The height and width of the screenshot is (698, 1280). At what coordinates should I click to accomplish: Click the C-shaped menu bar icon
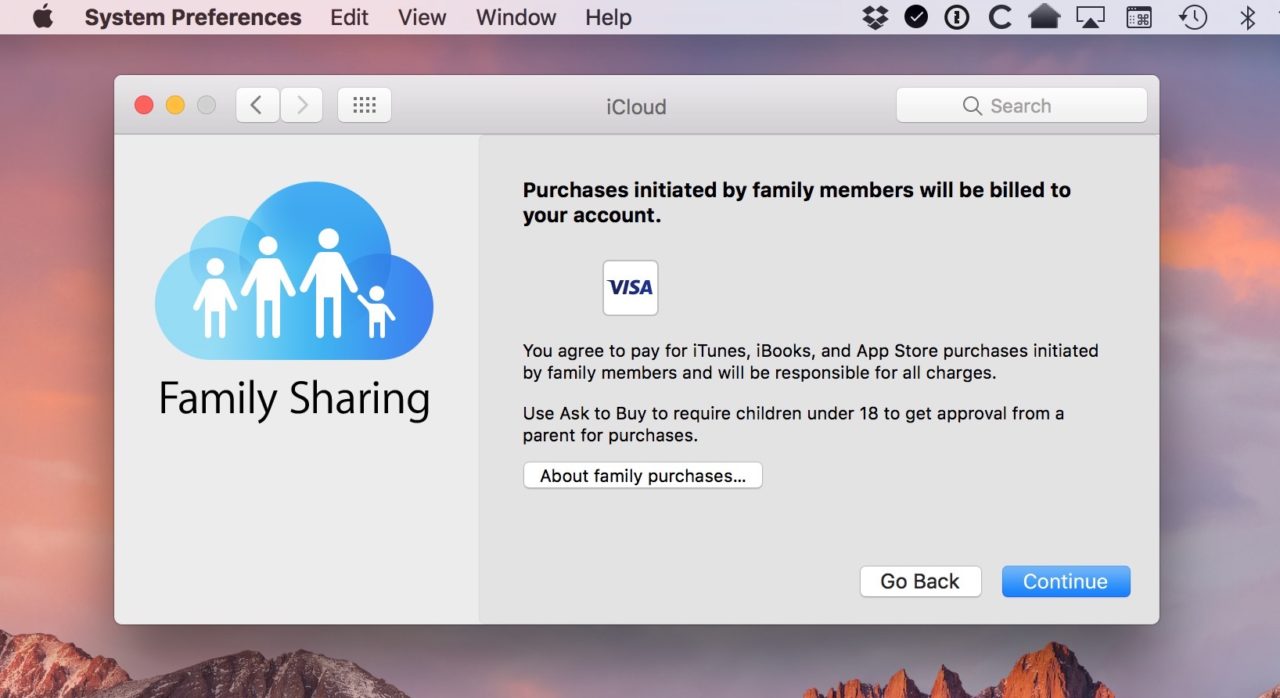click(x=999, y=17)
